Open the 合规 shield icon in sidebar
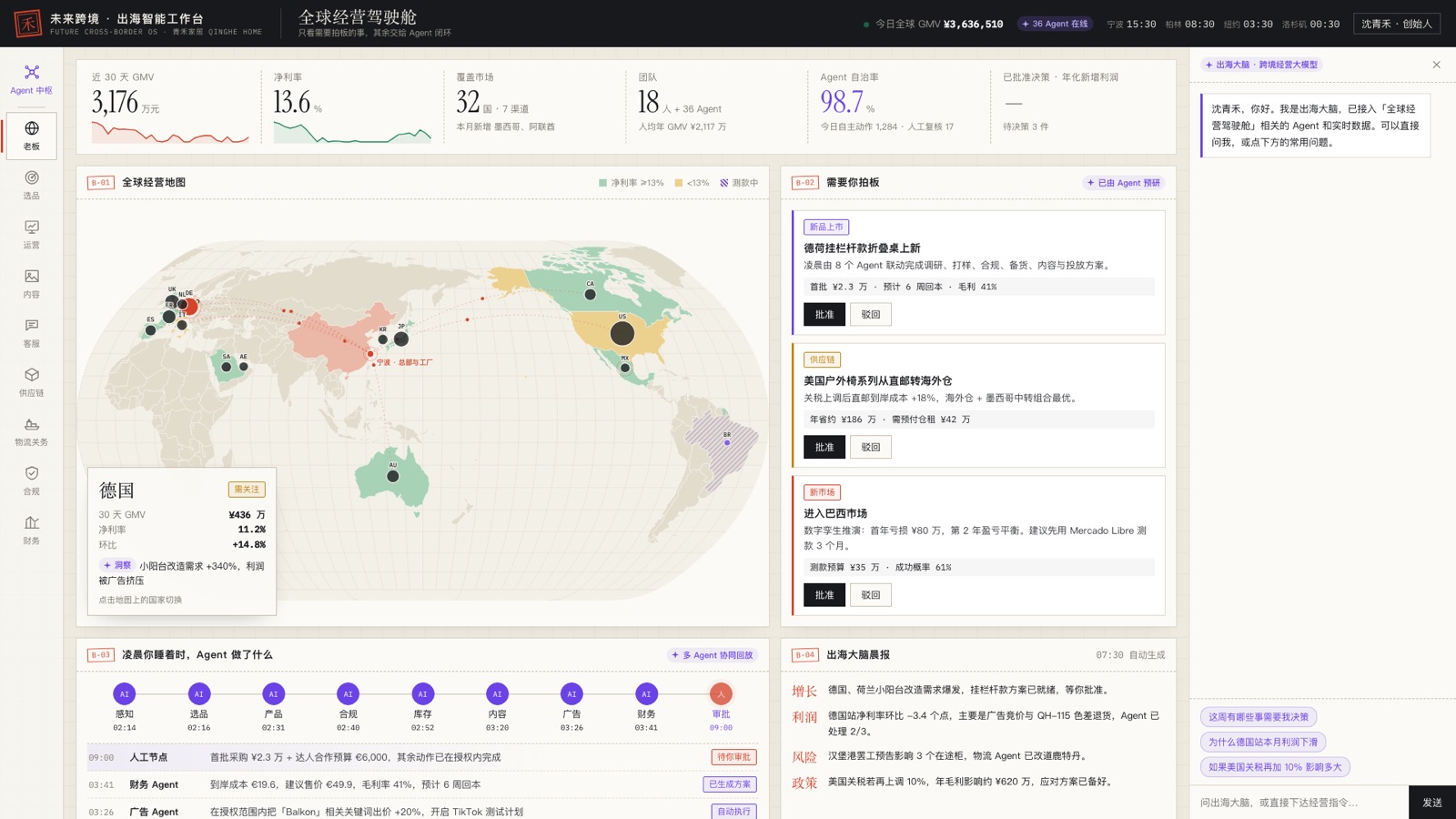The height and width of the screenshot is (819, 1456). point(31,480)
